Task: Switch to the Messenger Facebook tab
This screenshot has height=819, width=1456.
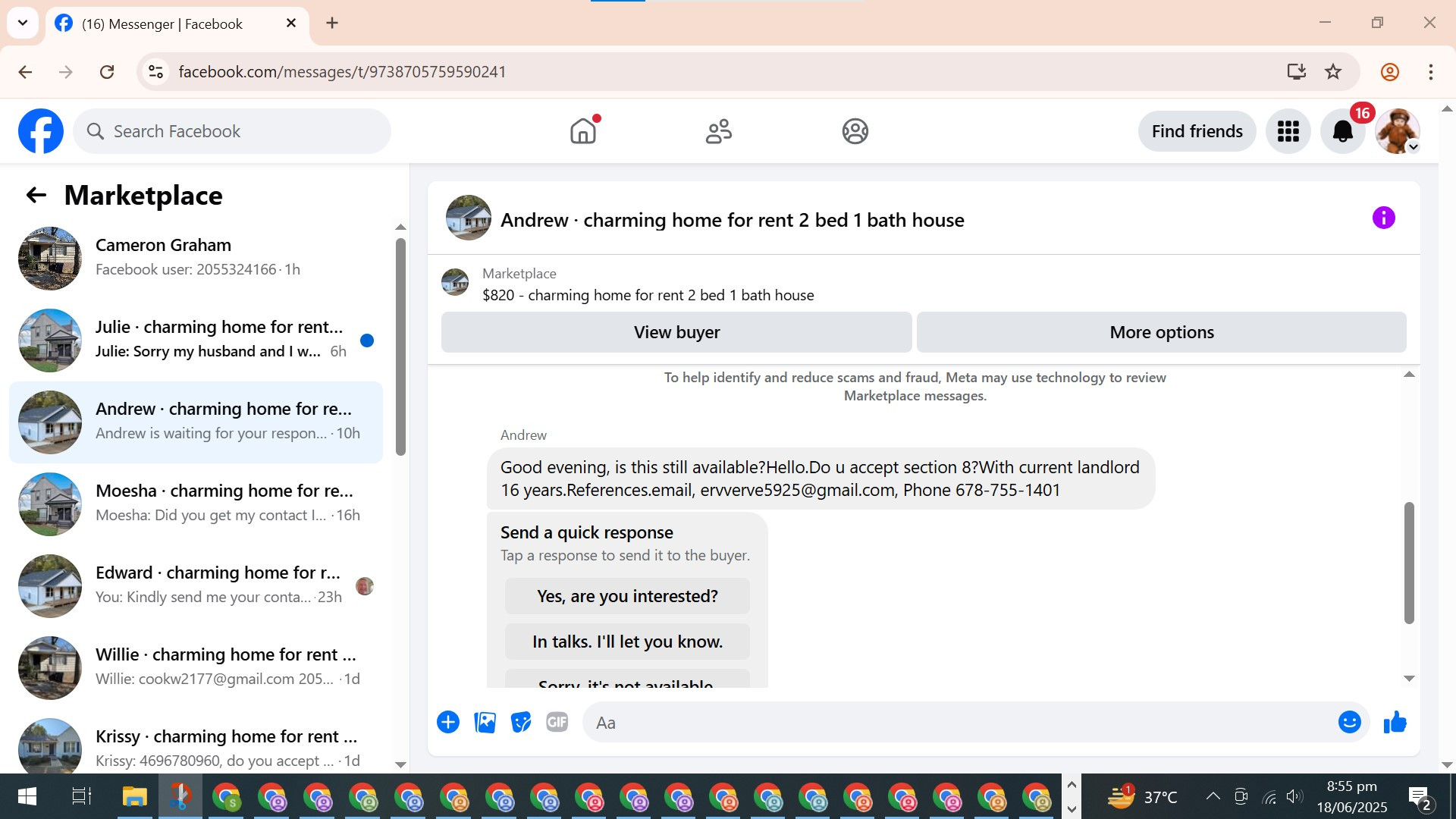Action: click(177, 24)
